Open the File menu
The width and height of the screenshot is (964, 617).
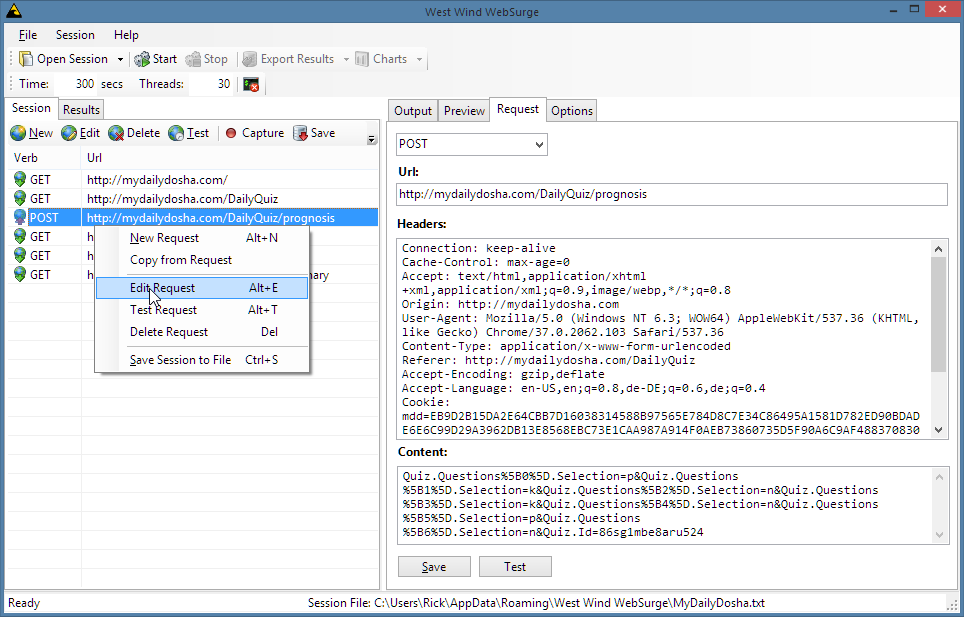click(28, 35)
